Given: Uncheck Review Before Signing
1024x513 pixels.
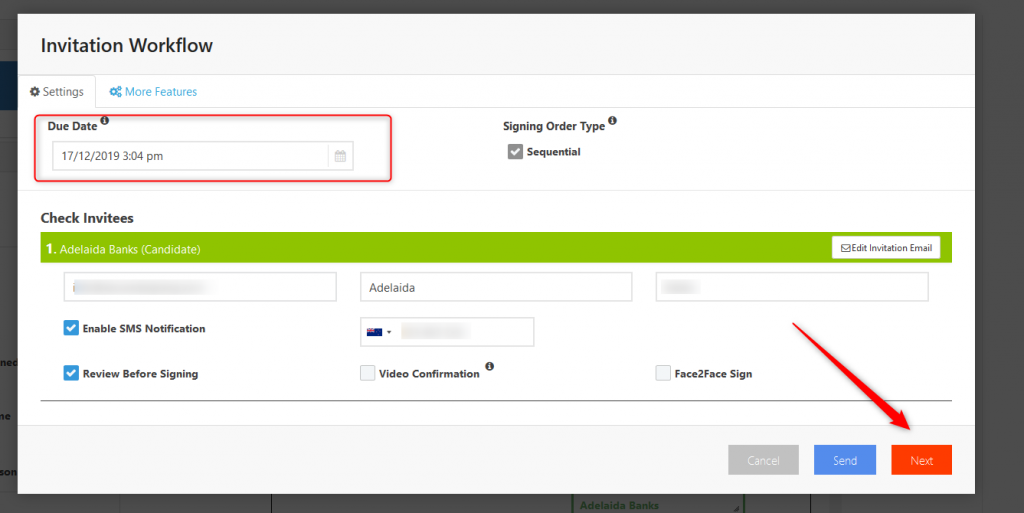Looking at the screenshot, I should click(x=71, y=373).
